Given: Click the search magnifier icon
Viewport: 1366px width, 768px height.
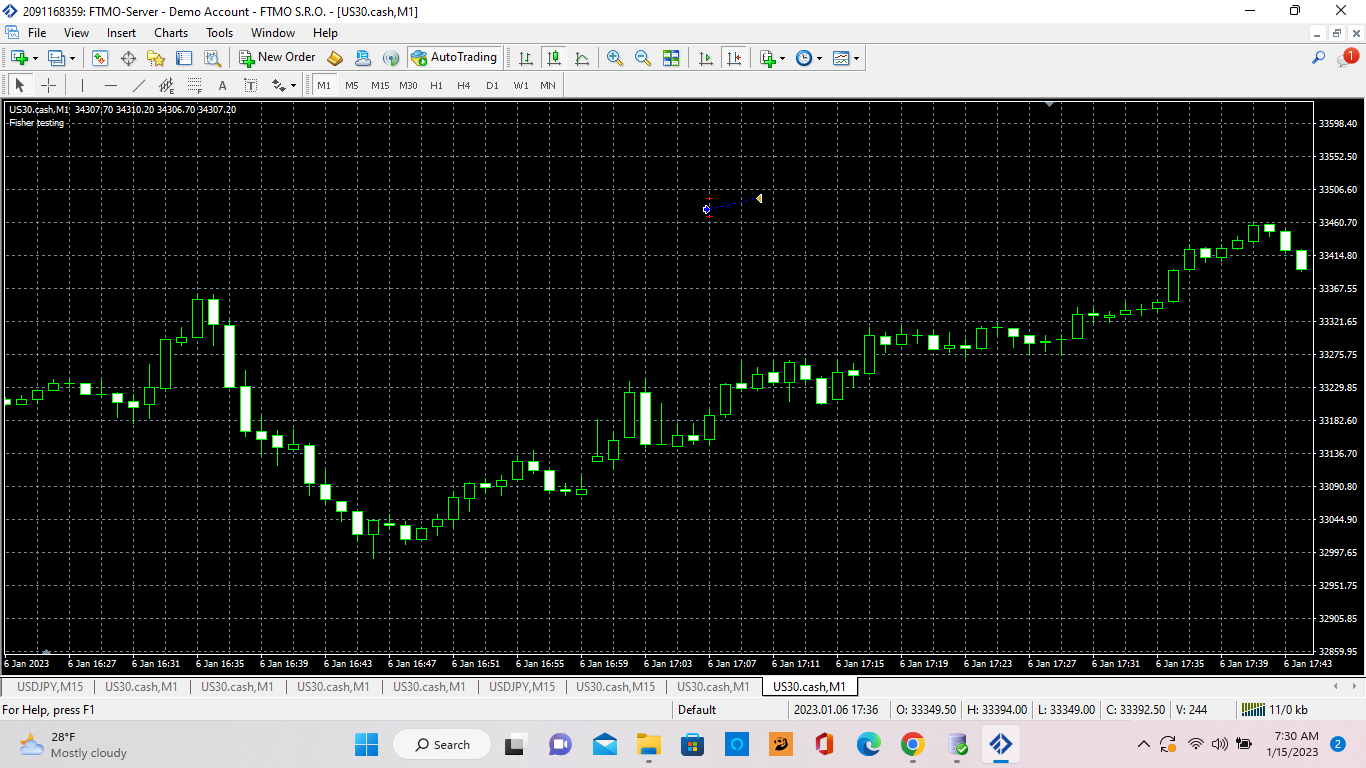Looking at the screenshot, I should click(1319, 58).
